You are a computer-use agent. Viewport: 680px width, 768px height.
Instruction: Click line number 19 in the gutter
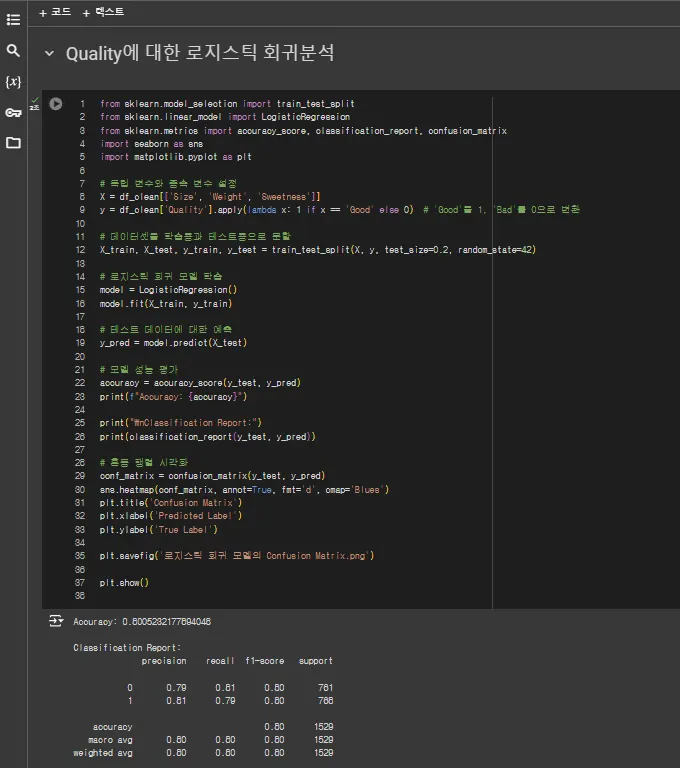click(79, 342)
